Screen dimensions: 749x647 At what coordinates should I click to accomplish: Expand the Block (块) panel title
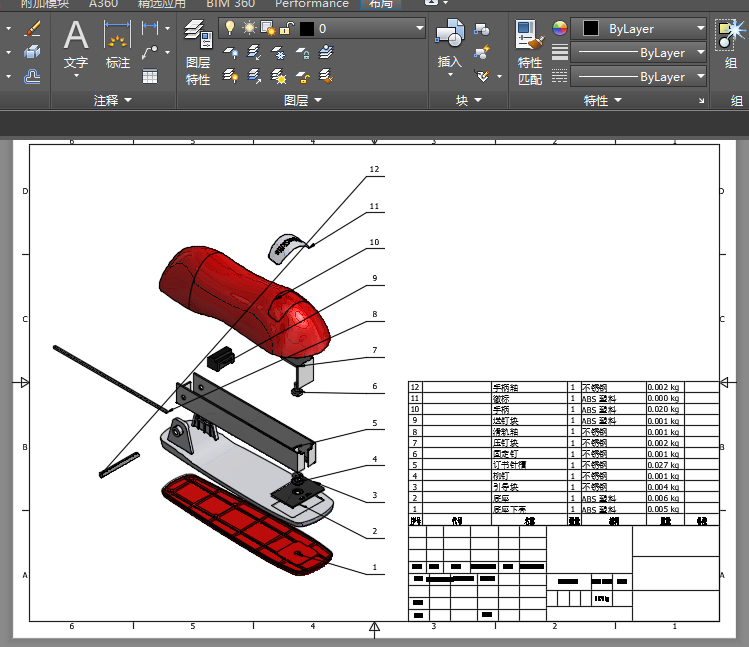click(468, 100)
